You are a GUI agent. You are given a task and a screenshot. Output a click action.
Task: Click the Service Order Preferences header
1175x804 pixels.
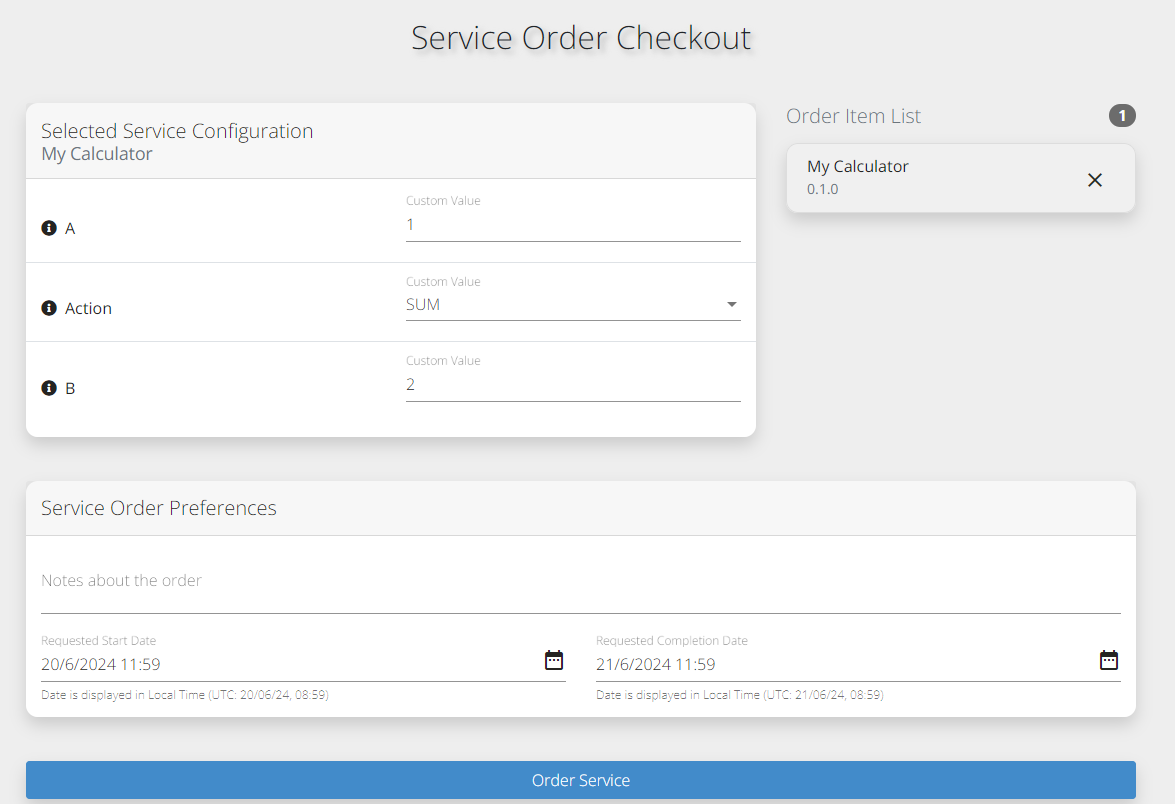tap(159, 508)
